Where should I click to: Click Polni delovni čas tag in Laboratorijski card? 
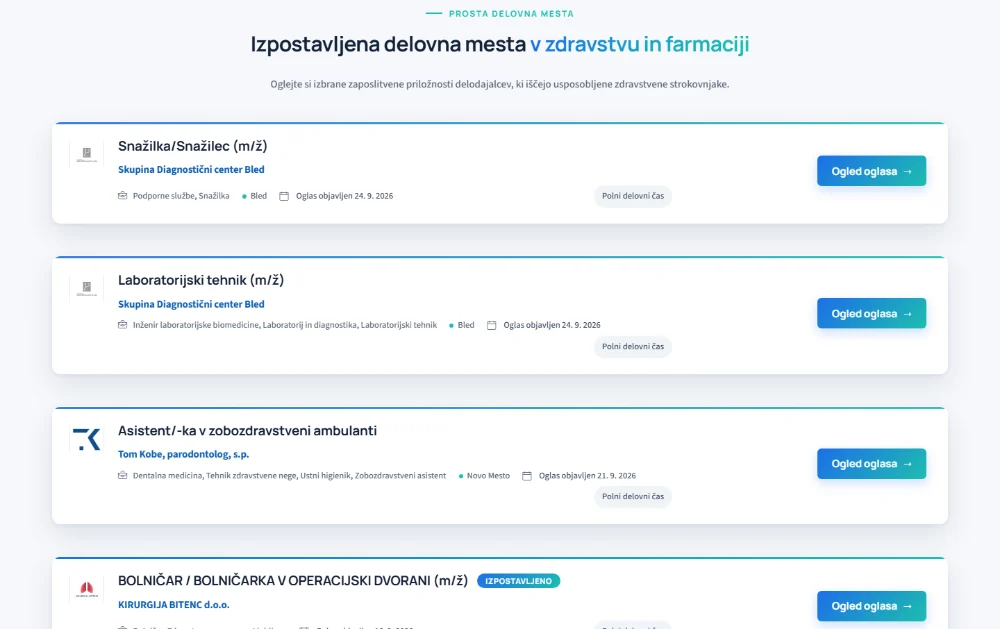click(633, 346)
